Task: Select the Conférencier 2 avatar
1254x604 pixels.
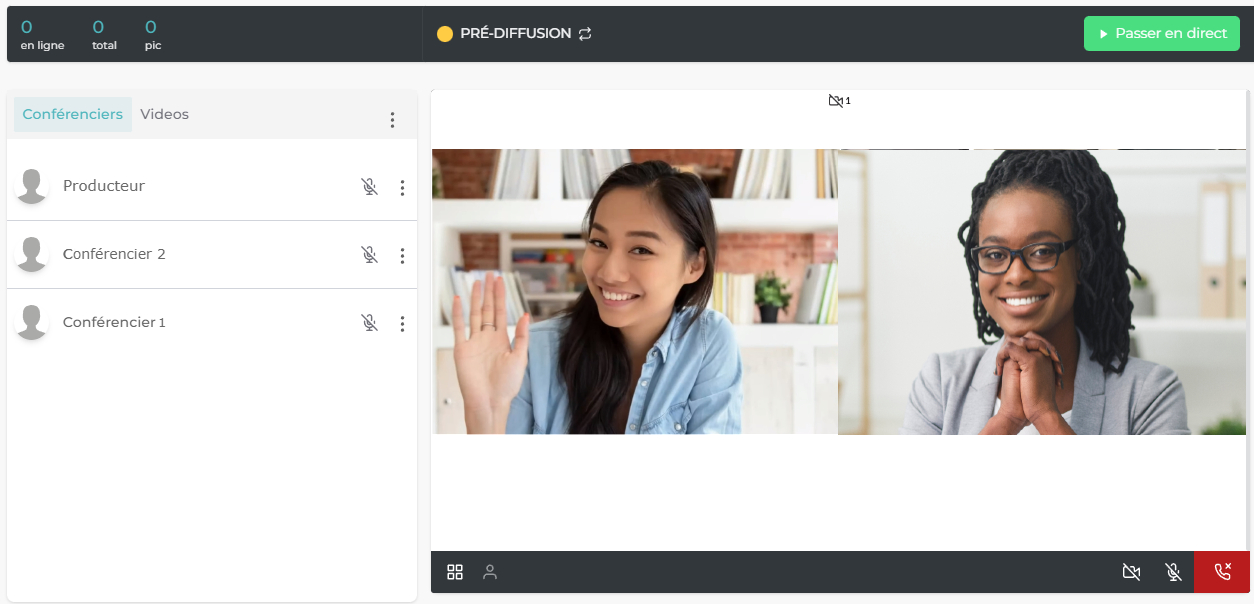Action: pos(32,254)
